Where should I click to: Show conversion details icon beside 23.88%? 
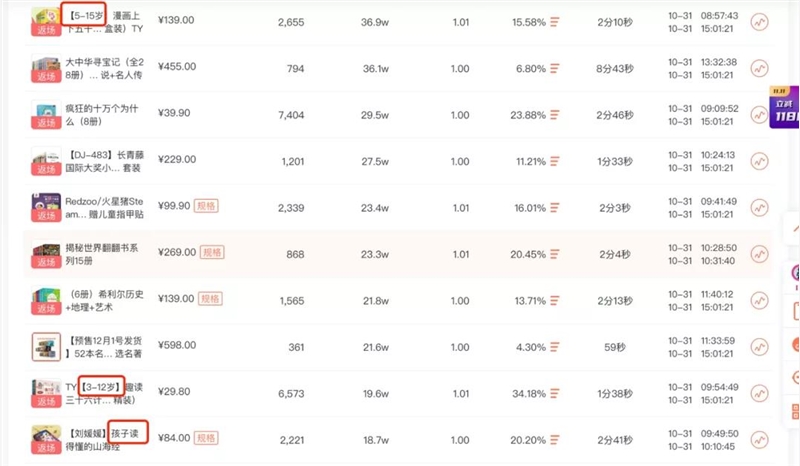pyautogui.click(x=555, y=115)
